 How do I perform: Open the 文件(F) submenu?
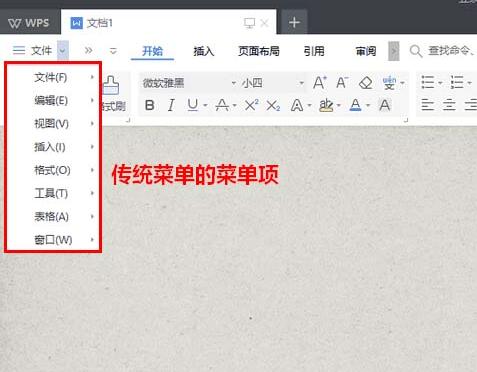coord(53,77)
